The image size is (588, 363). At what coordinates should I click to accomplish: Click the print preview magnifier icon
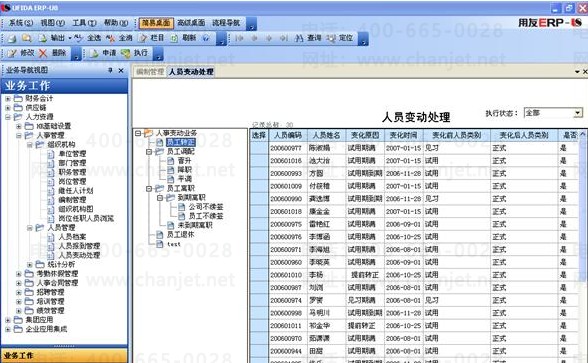(x=26, y=38)
